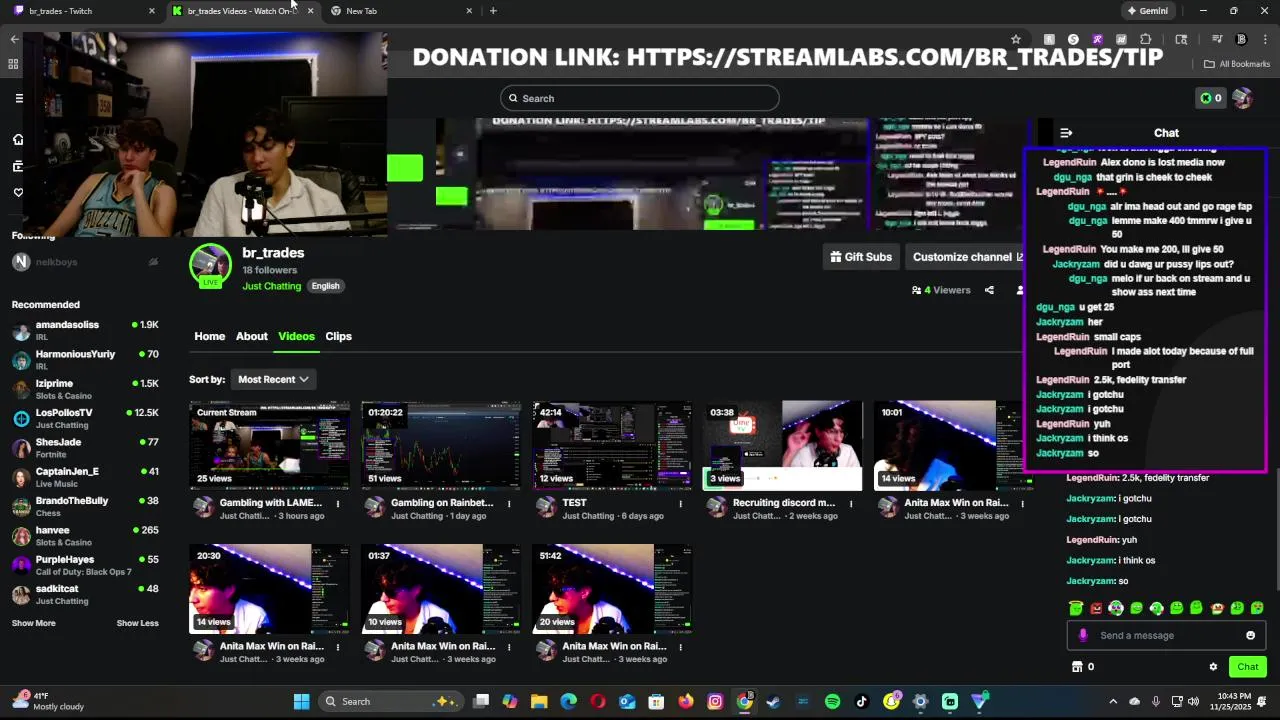Open the browser Extensions puzzle icon
The image size is (1280, 720).
point(1146,40)
